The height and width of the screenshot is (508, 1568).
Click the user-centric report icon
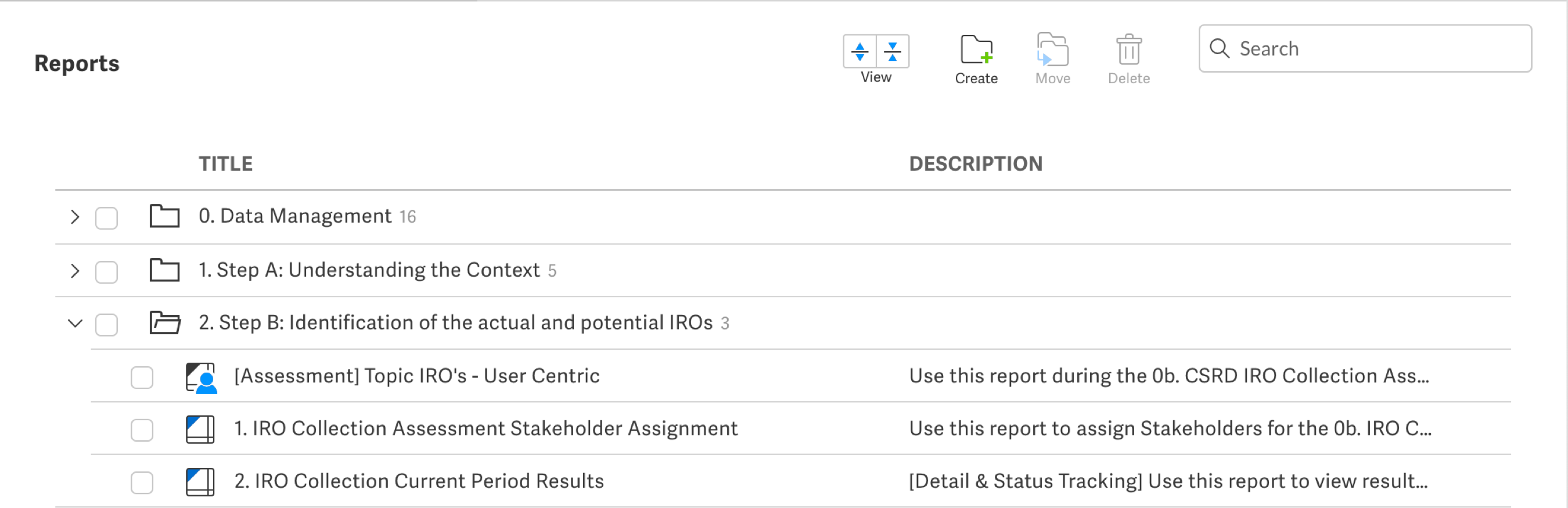tap(201, 378)
